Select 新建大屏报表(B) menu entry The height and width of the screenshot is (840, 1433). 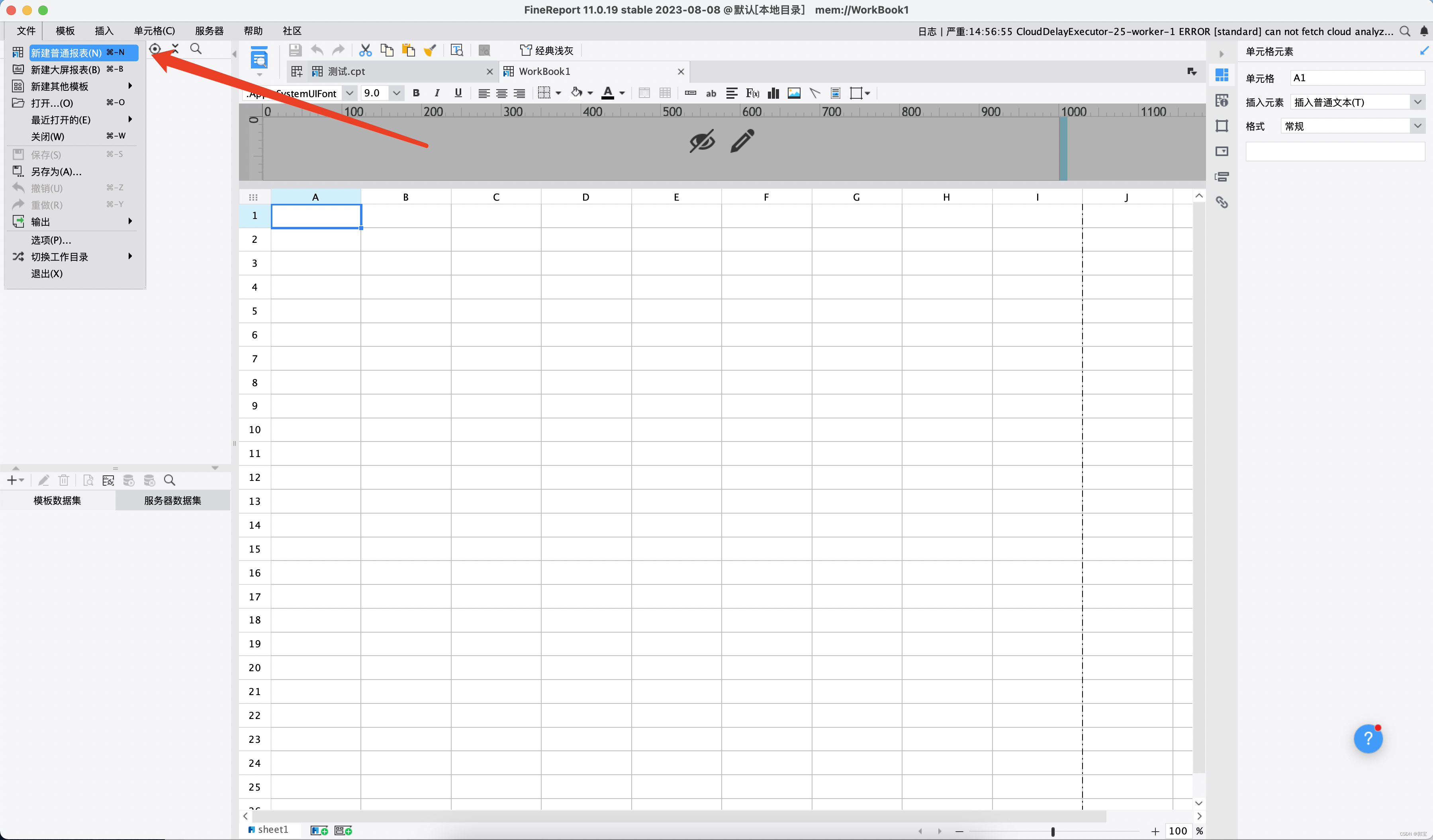[x=65, y=69]
